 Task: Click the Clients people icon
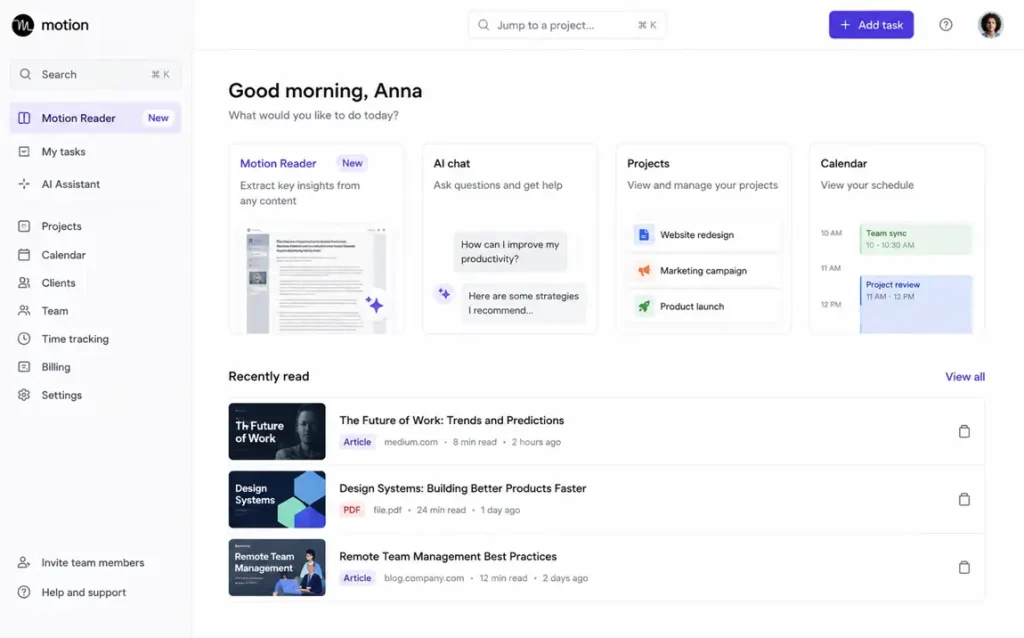pos(24,283)
